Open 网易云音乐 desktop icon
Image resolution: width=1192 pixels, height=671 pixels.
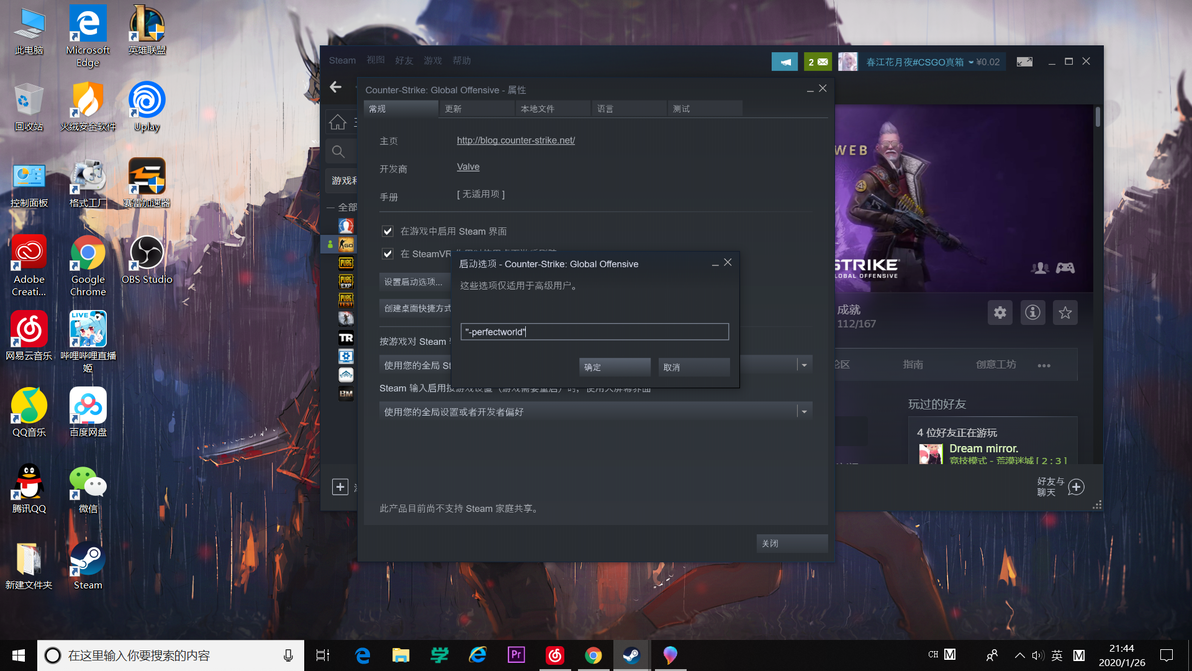coord(29,335)
